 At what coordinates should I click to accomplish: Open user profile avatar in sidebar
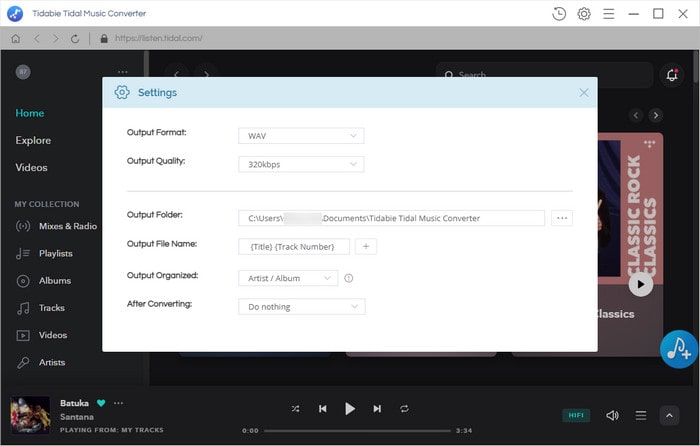pyautogui.click(x=23, y=72)
